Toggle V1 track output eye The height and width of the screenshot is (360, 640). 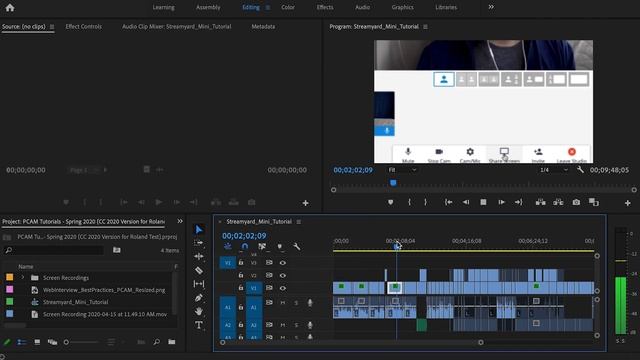[x=282, y=288]
